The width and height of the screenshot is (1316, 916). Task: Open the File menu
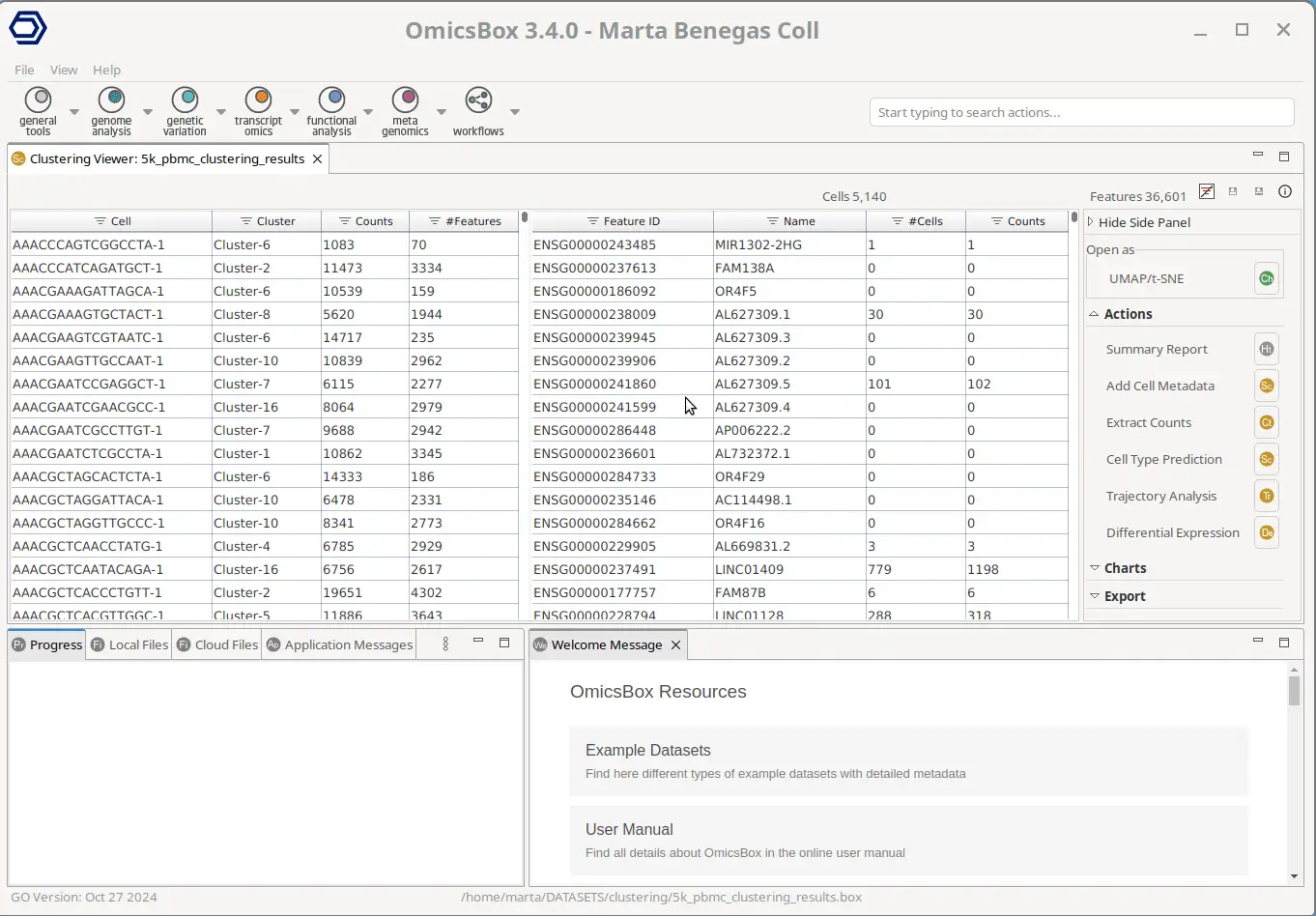24,70
